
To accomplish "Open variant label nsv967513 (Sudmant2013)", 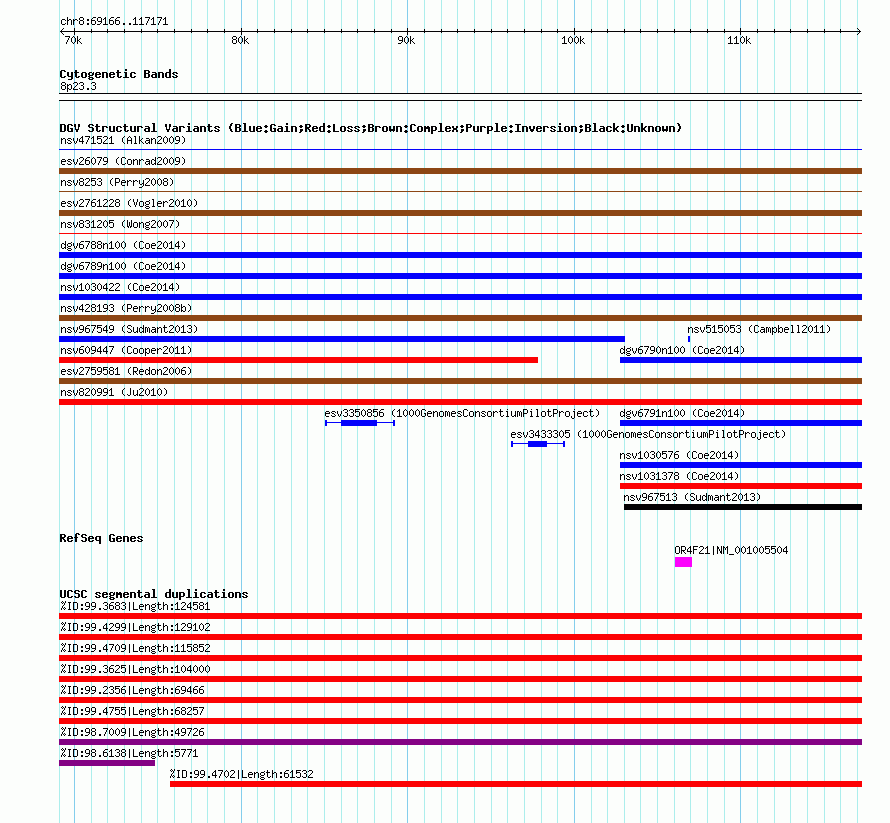I will click(692, 497).
